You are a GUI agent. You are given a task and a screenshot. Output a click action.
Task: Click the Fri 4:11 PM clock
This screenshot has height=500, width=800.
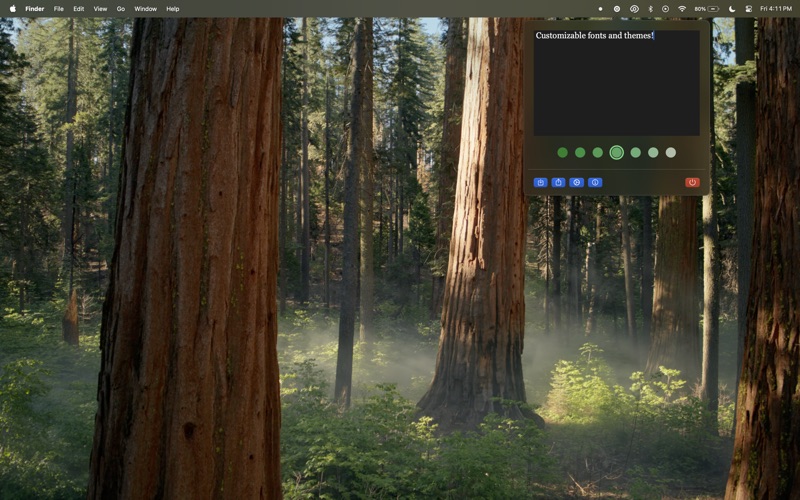(776, 9)
